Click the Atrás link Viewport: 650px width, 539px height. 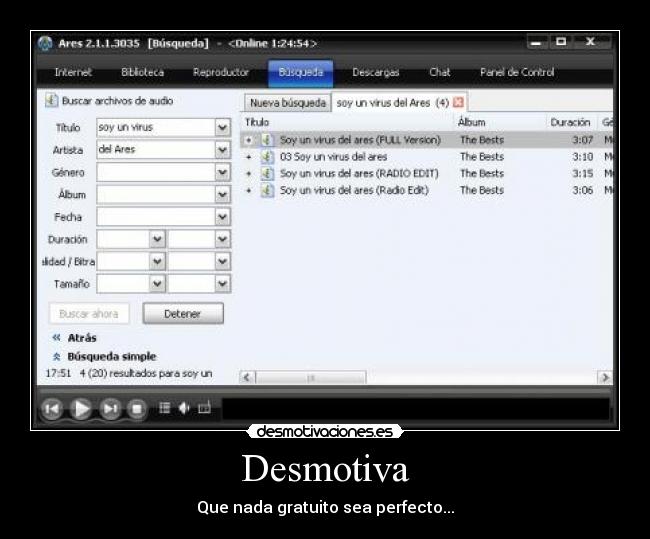(82, 338)
